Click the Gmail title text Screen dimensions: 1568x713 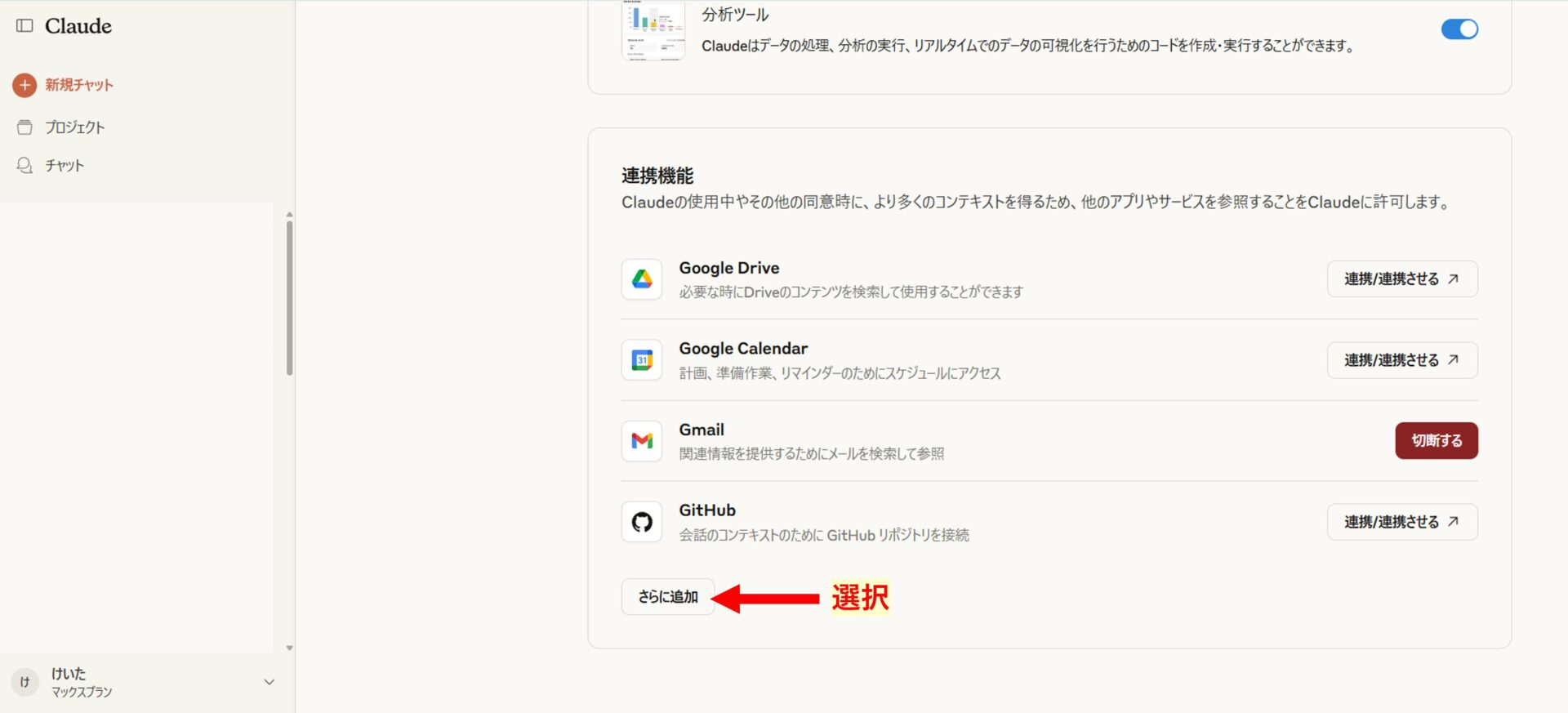(702, 430)
